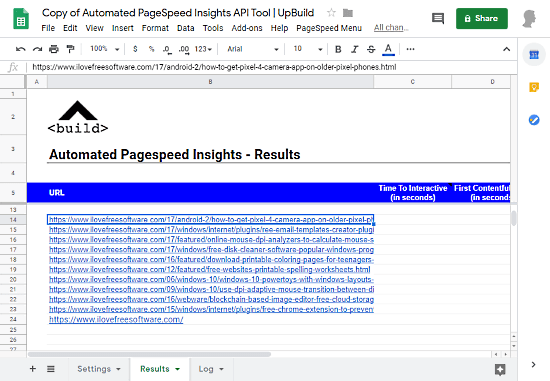Collapse the side panel chevron

pos(534,365)
